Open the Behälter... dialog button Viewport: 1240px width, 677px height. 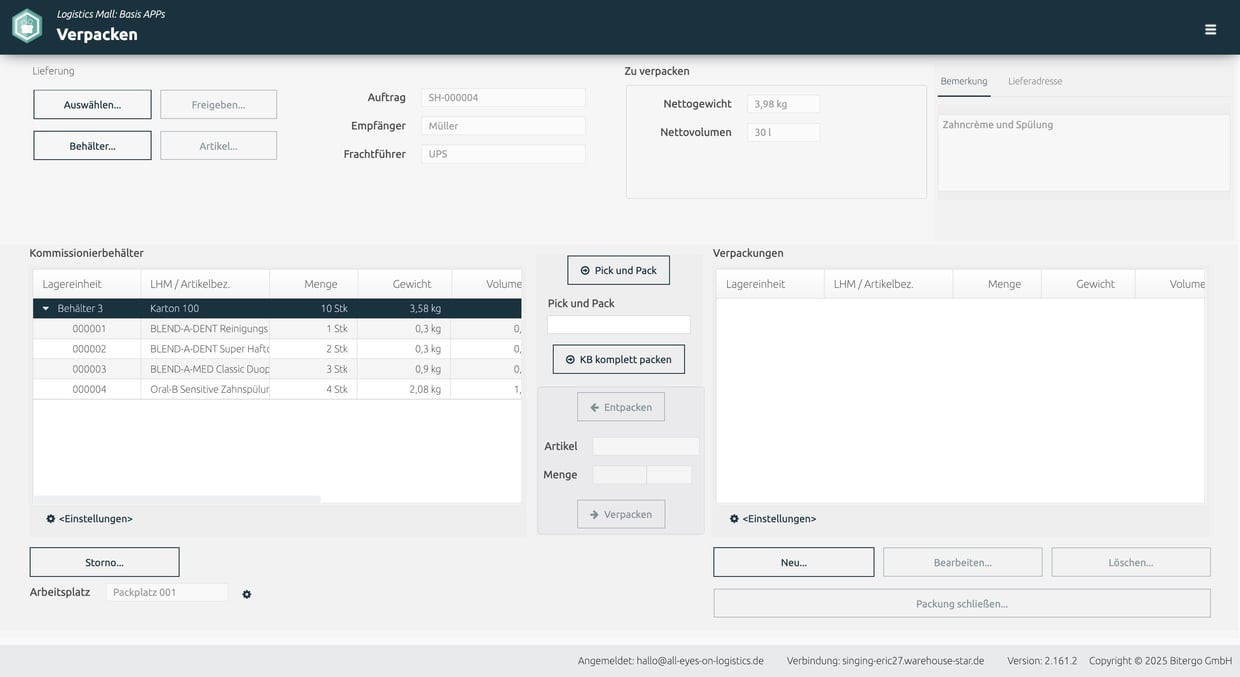point(92,145)
